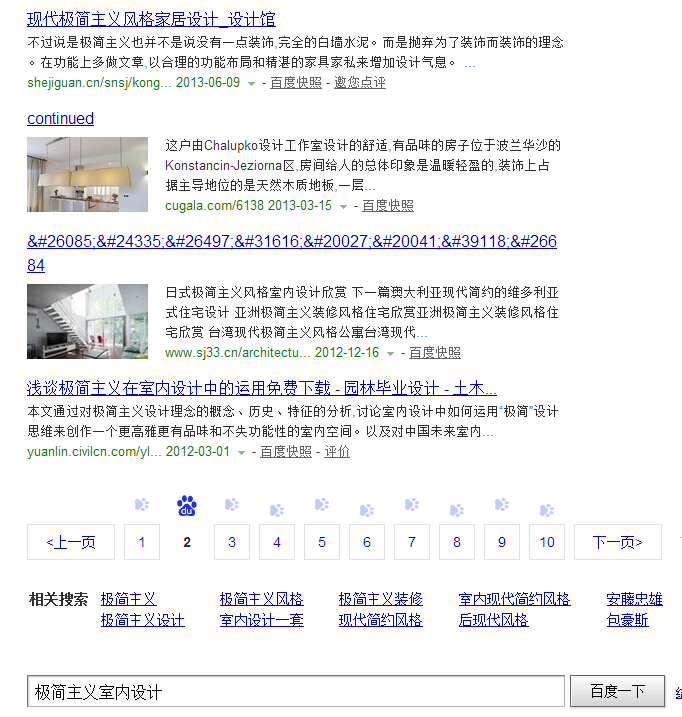The image size is (682, 717).
Task: Go to results page 6
Action: pos(367,542)
